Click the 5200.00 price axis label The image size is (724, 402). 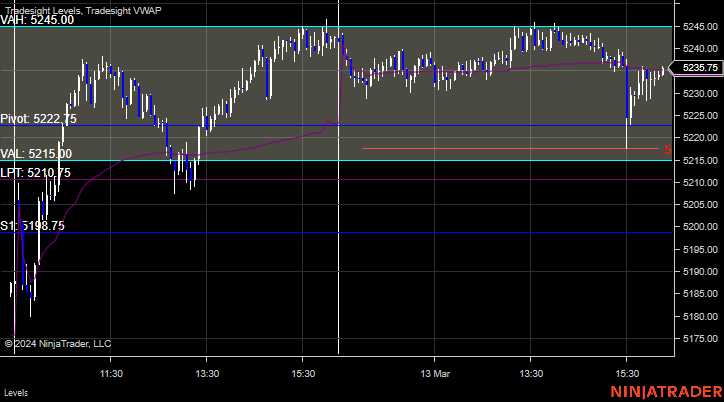click(700, 227)
